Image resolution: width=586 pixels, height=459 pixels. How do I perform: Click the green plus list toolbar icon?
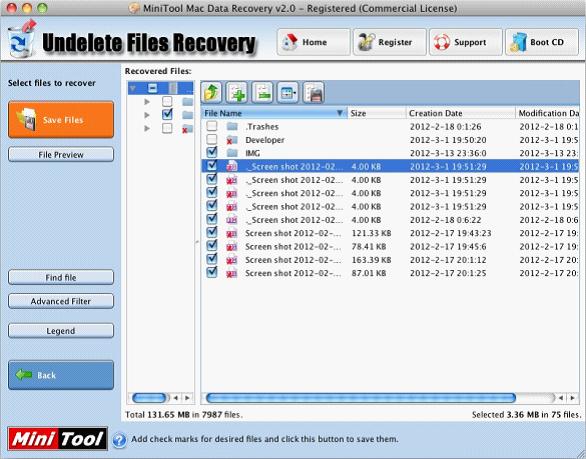(237, 92)
